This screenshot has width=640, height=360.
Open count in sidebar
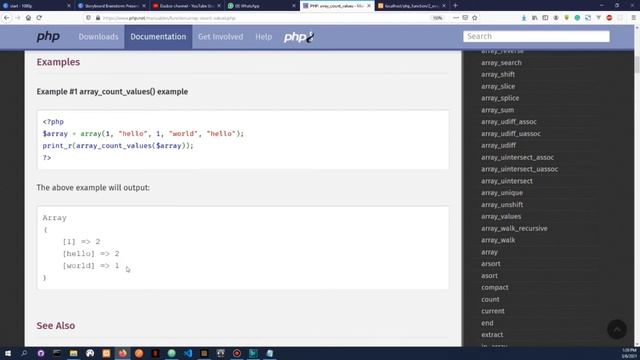coord(490,299)
